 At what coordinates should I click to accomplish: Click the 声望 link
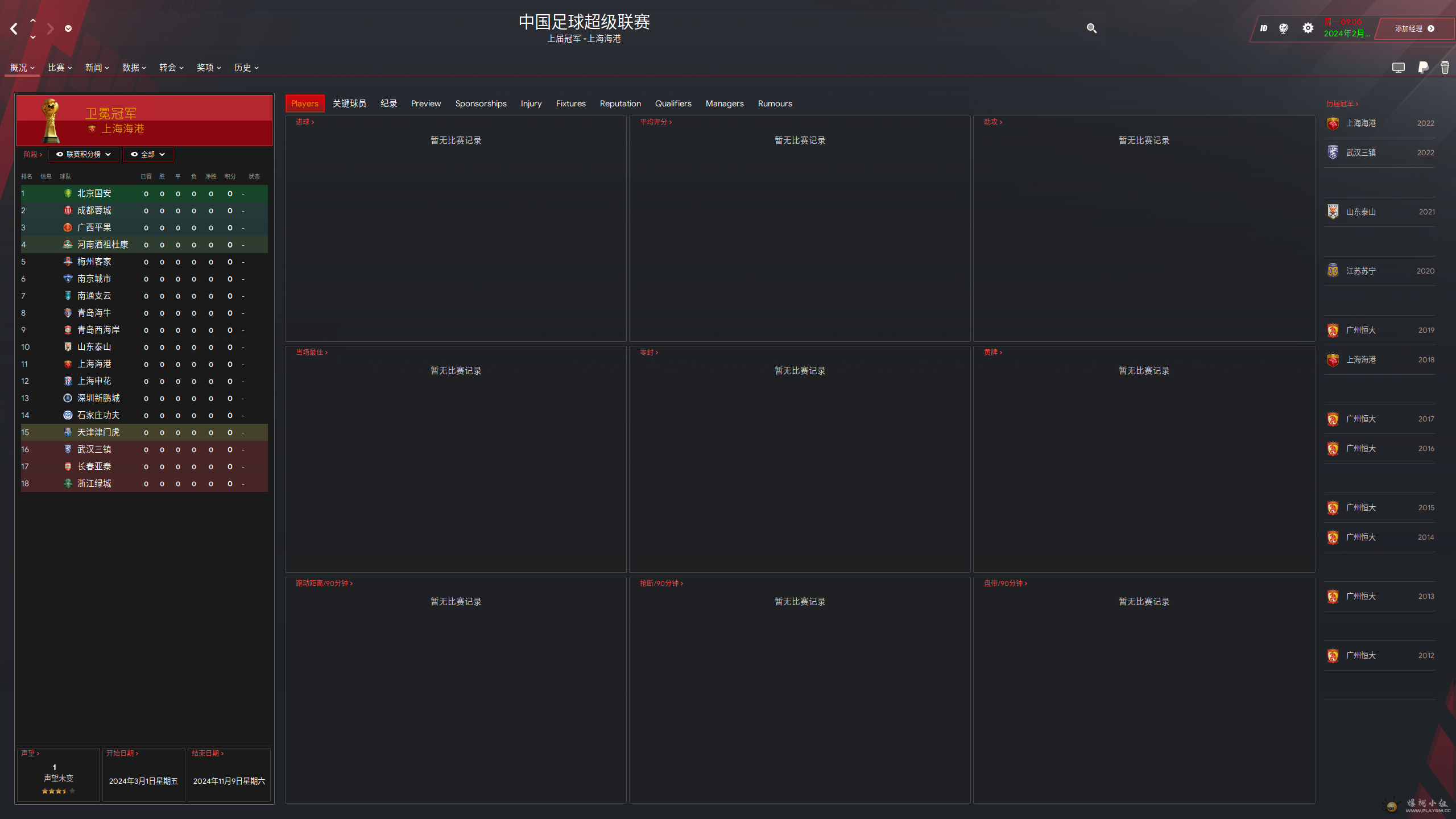pos(30,753)
